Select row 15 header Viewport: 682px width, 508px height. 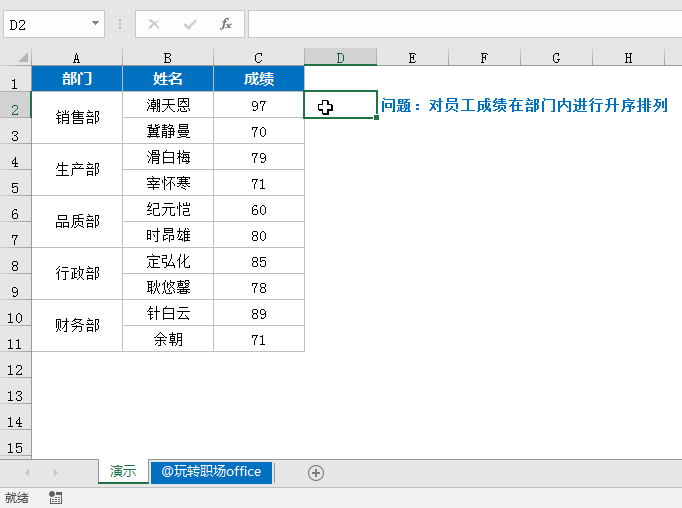[15, 443]
